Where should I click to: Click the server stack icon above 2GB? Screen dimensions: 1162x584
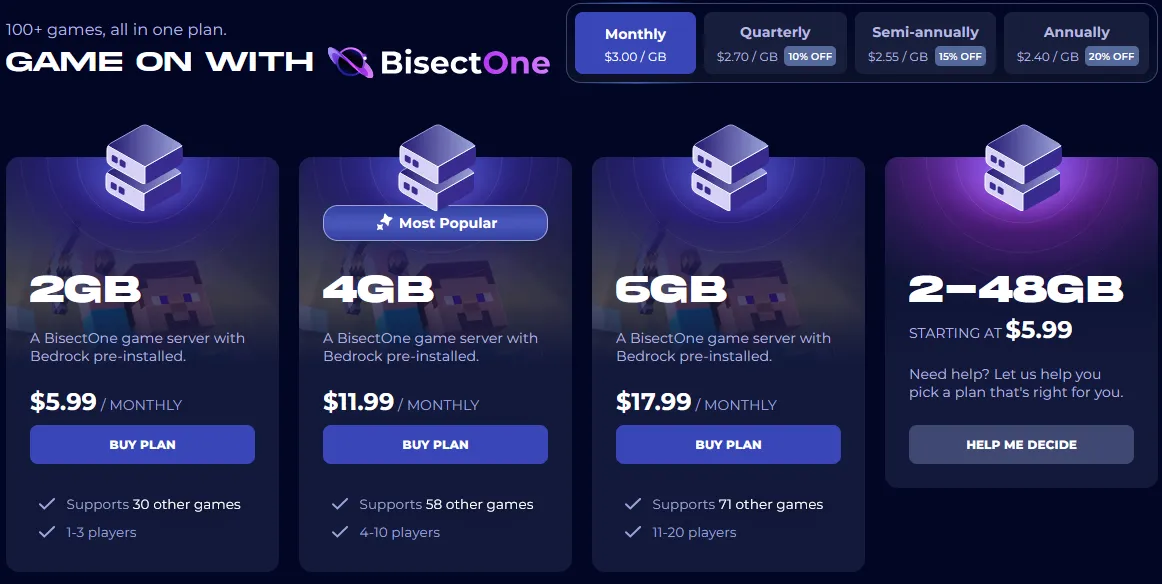pos(143,166)
